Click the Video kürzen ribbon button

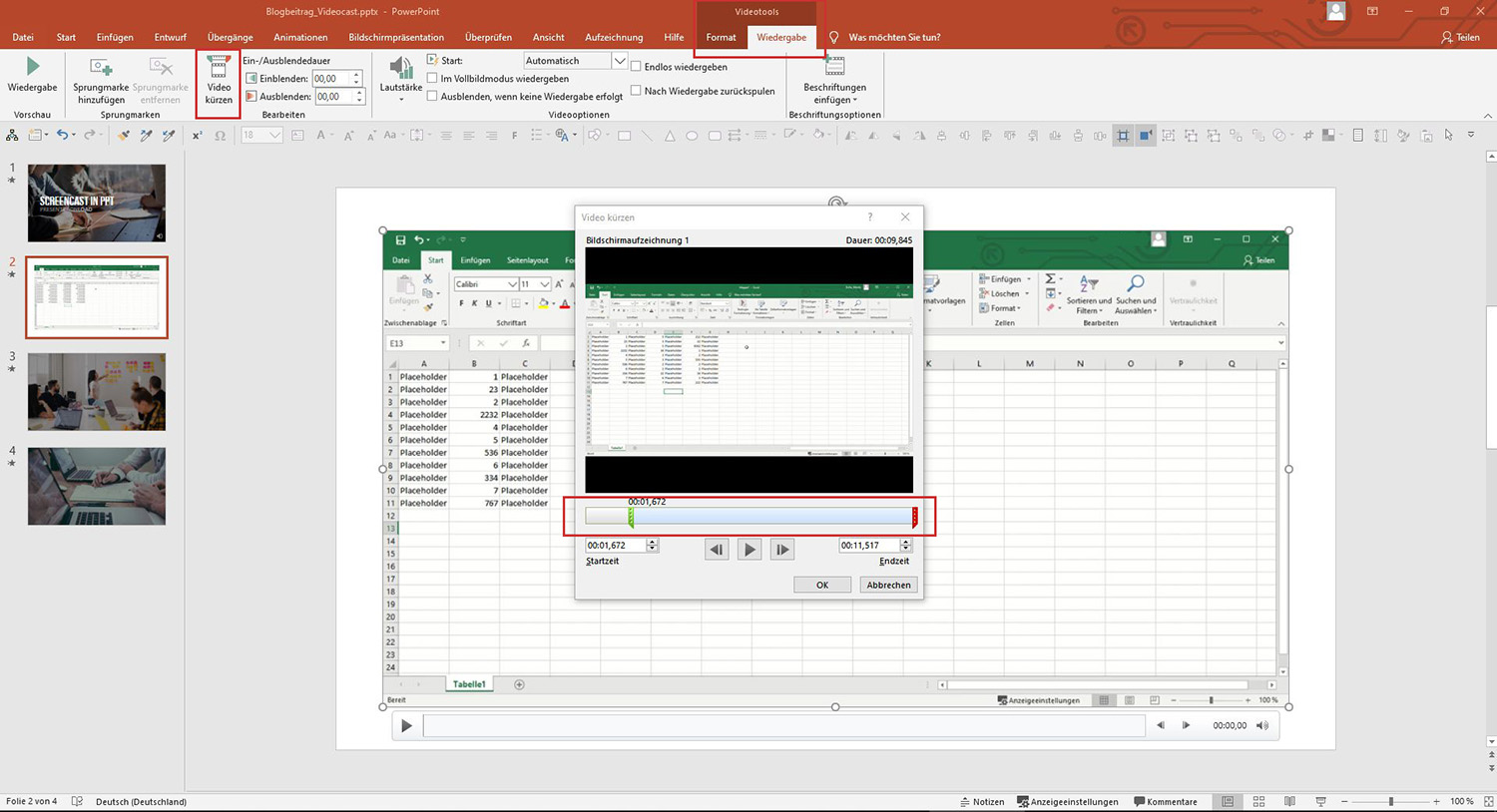pyautogui.click(x=219, y=81)
